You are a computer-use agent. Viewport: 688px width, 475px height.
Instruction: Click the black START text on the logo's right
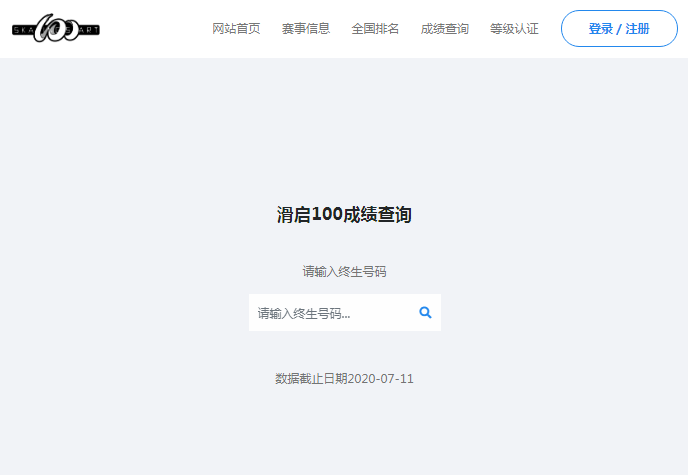(x=87, y=30)
